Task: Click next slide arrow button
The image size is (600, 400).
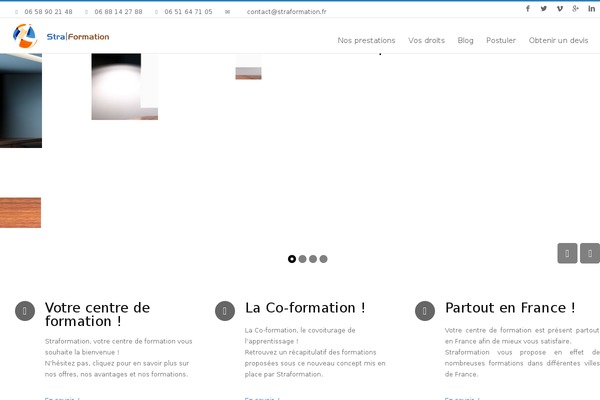Action: click(x=590, y=253)
